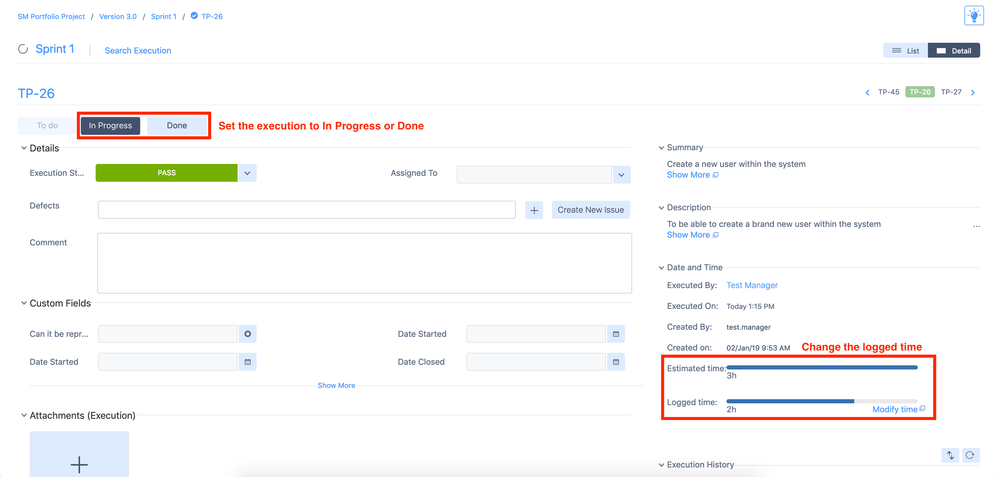Jump to execution TP-27
Screen dimensions: 998x477
[951, 92]
